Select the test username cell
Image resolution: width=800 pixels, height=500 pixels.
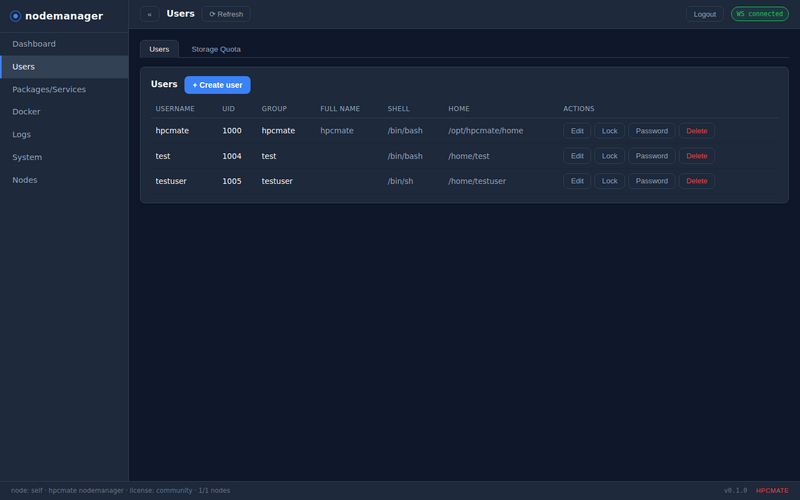pos(163,156)
